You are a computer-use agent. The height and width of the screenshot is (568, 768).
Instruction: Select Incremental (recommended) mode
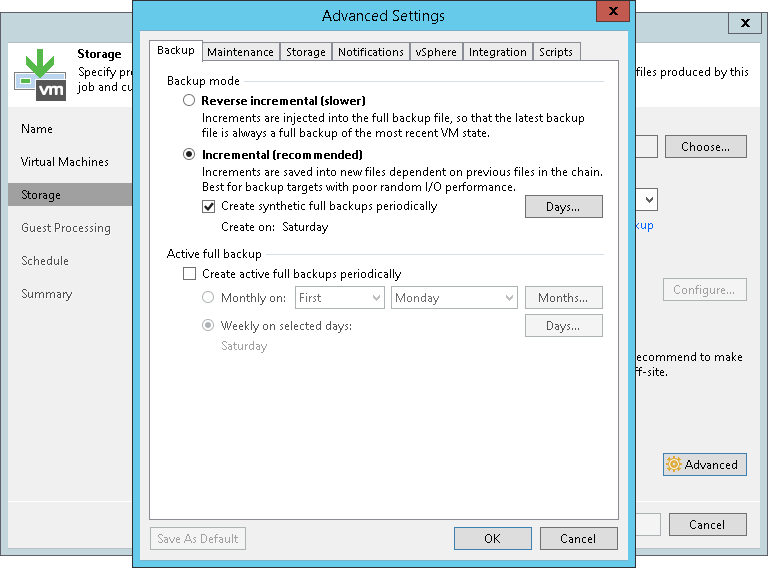pyautogui.click(x=189, y=154)
